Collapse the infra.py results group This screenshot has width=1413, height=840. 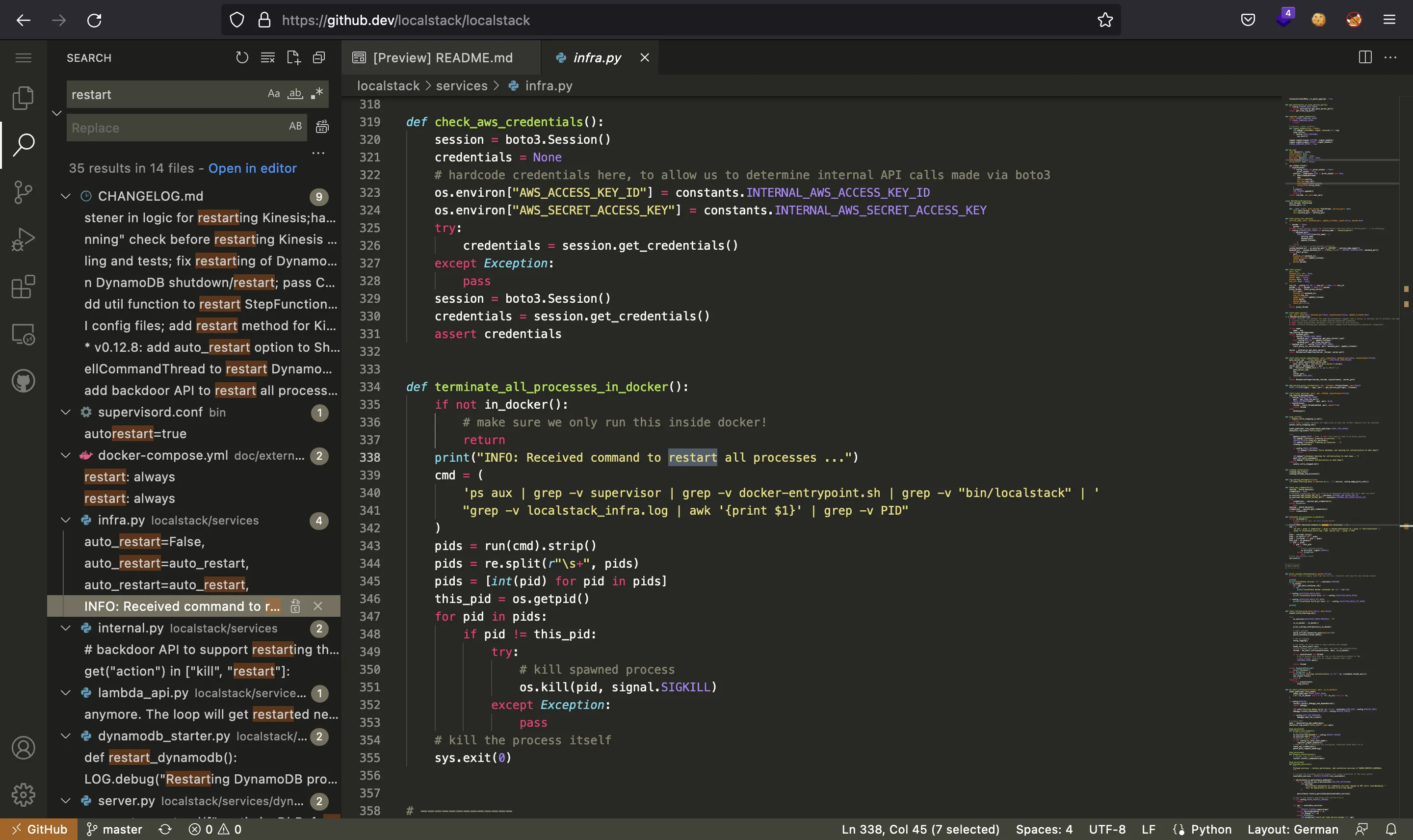tap(66, 520)
